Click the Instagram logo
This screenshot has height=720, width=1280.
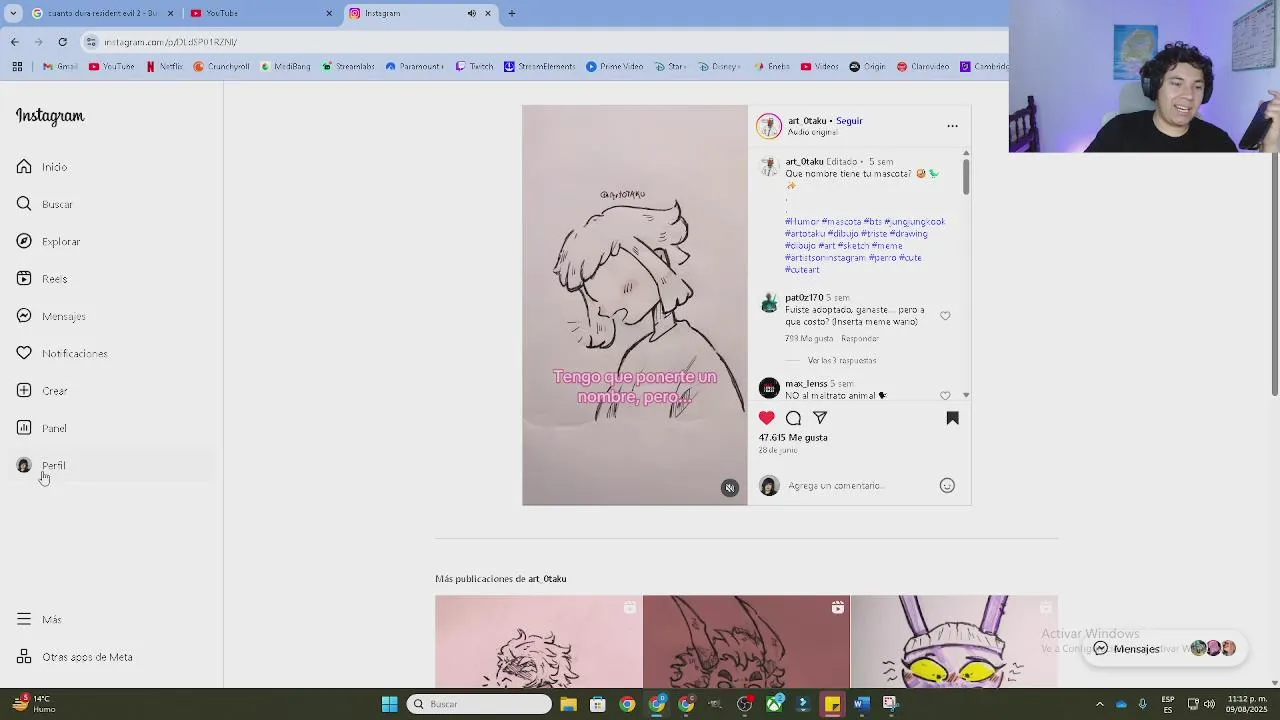click(50, 116)
